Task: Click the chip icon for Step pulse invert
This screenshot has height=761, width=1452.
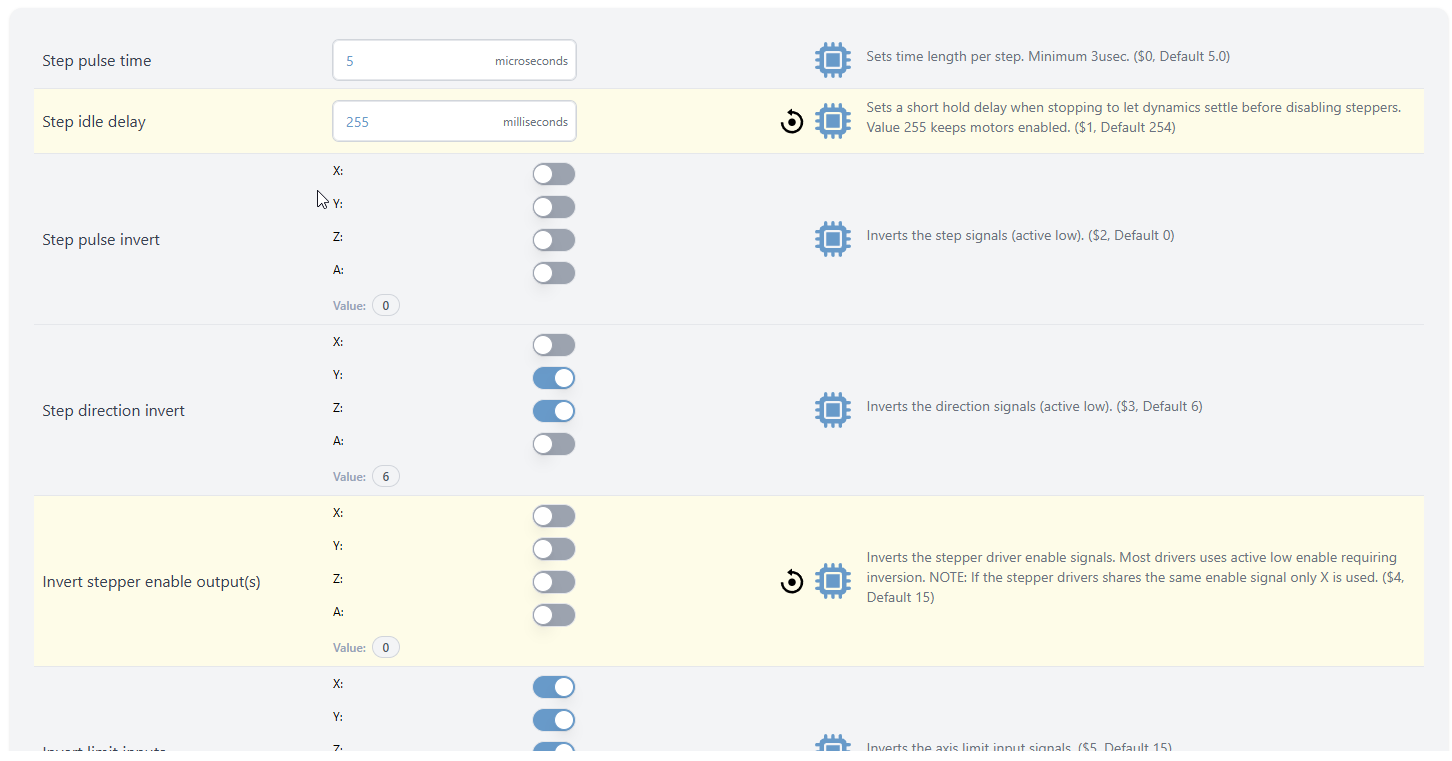Action: click(x=832, y=239)
